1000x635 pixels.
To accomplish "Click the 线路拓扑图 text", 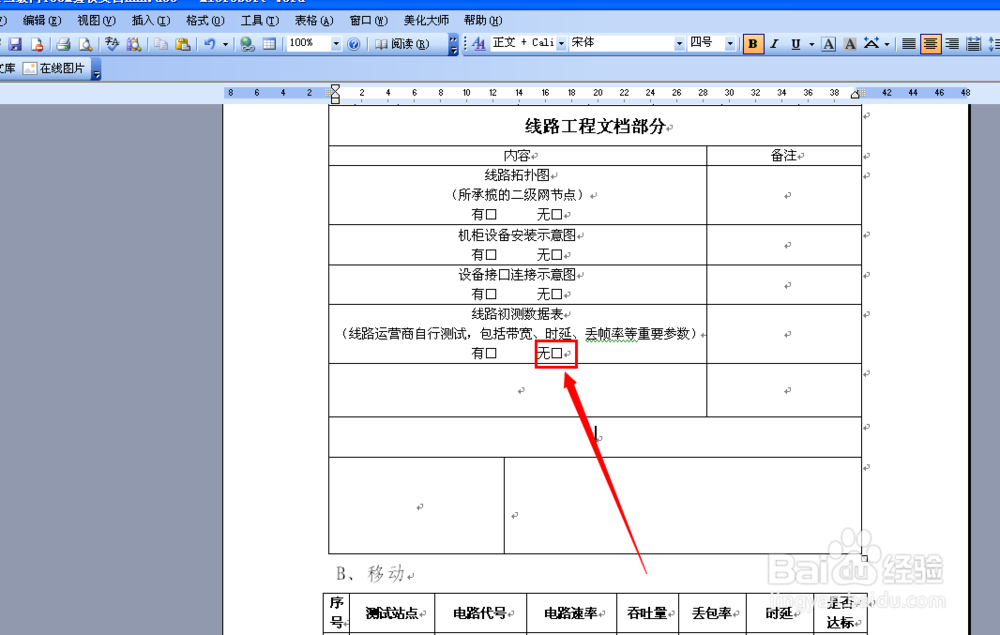I will [x=517, y=175].
